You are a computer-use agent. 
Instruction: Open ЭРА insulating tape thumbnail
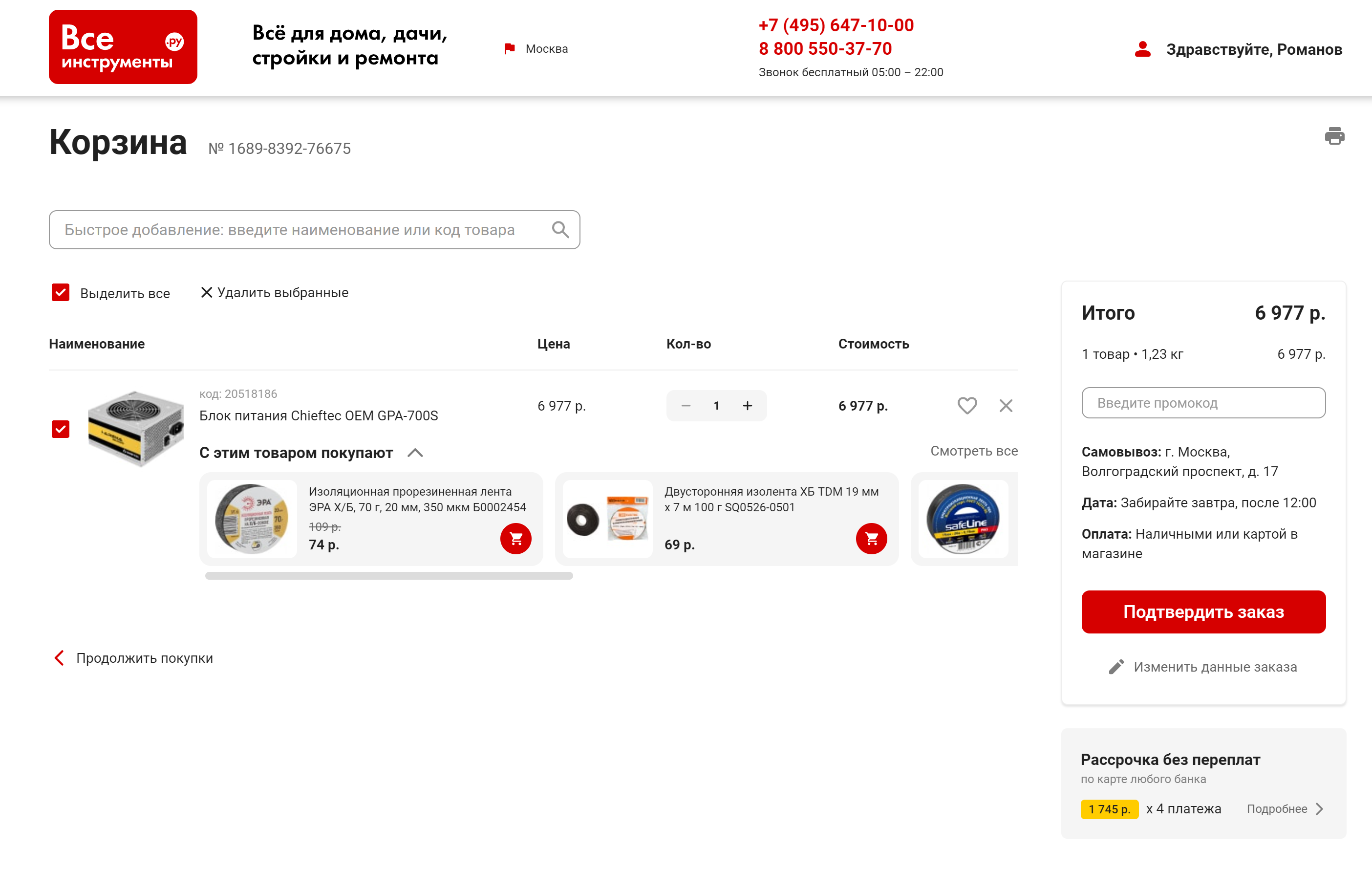[252, 519]
